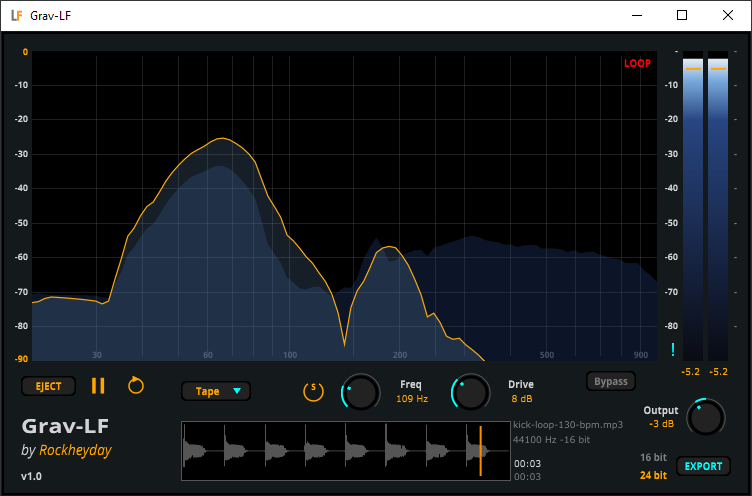Click the orange loop restart icon

136,385
